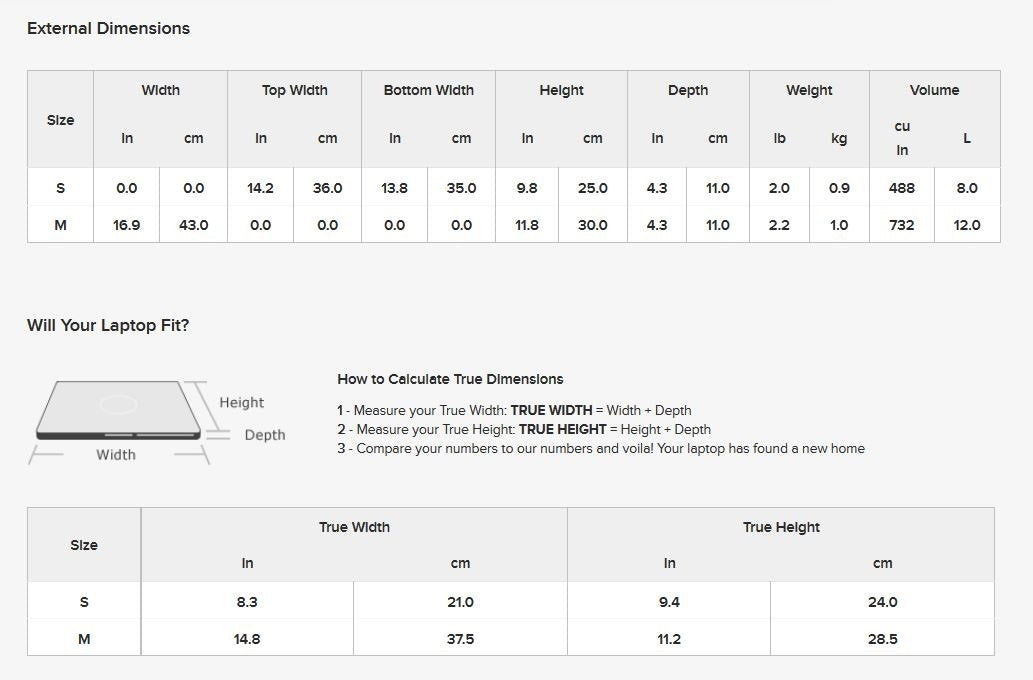This screenshot has height=680, width=1033.
Task: Select size S row in External Dimensions
Action: coord(60,188)
